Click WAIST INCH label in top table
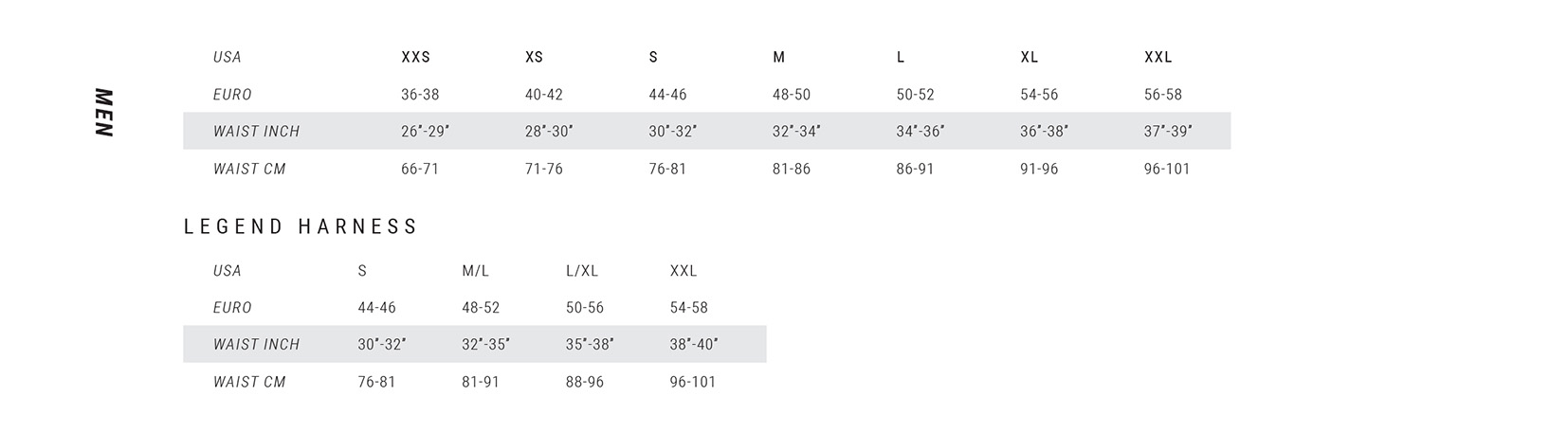Image resolution: width=1568 pixels, height=432 pixels. [256, 132]
